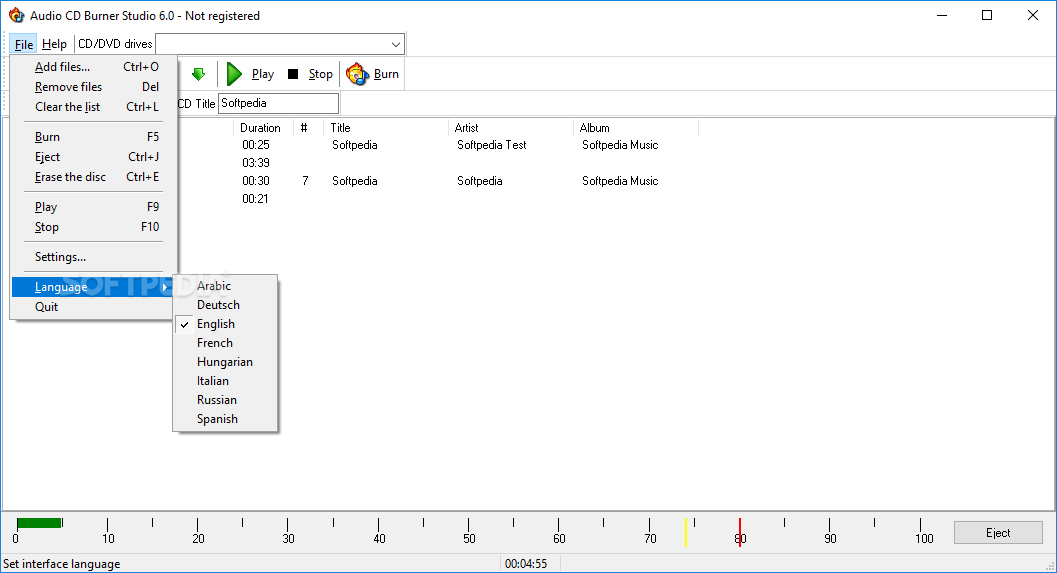
Task: Select the track with duration 03:39
Action: click(255, 162)
